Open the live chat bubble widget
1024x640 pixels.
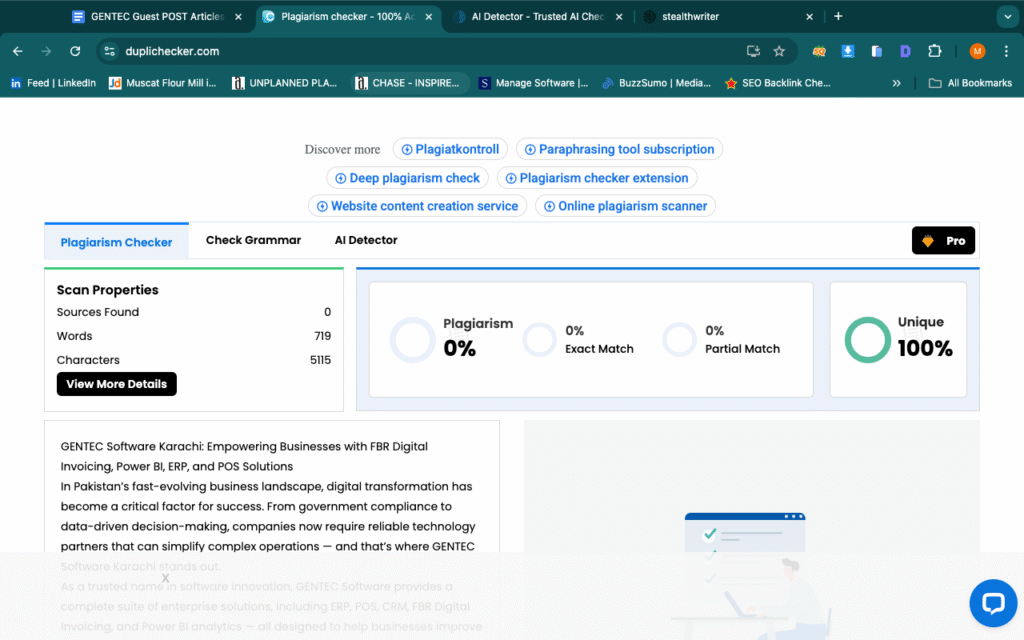(992, 602)
